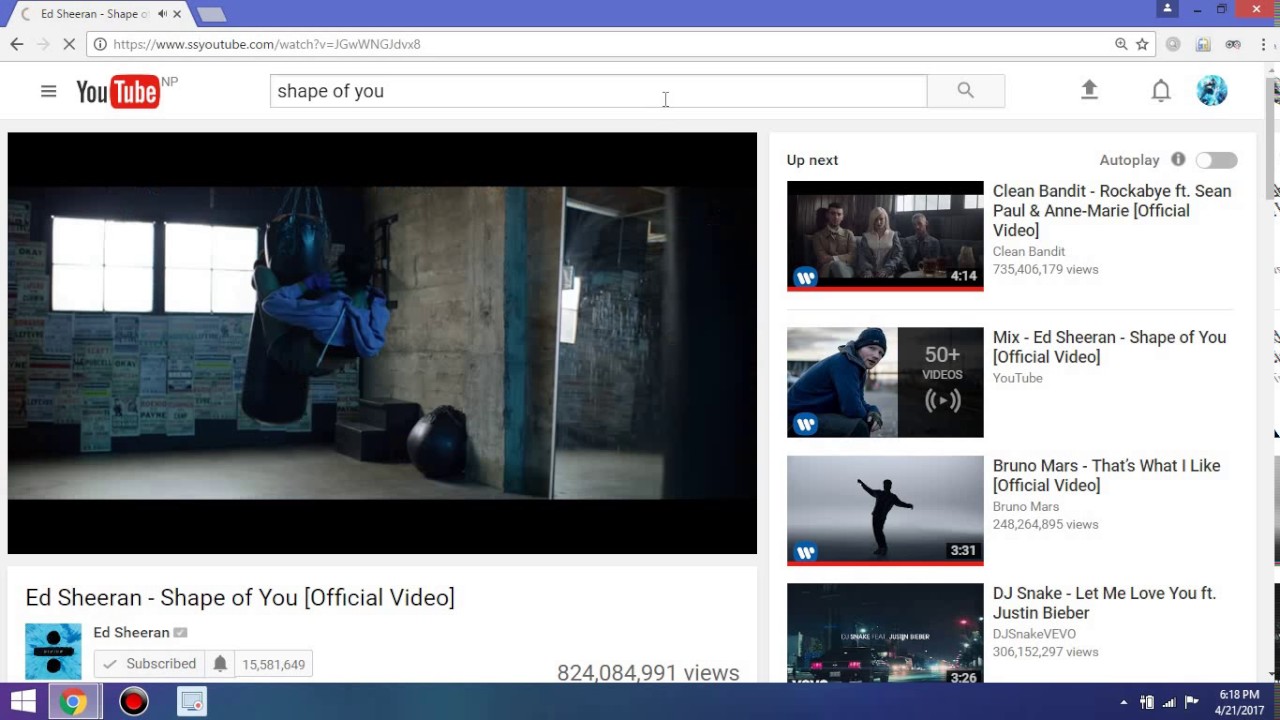The image size is (1280, 720).
Task: Click the address bar URL
Action: coord(267,44)
